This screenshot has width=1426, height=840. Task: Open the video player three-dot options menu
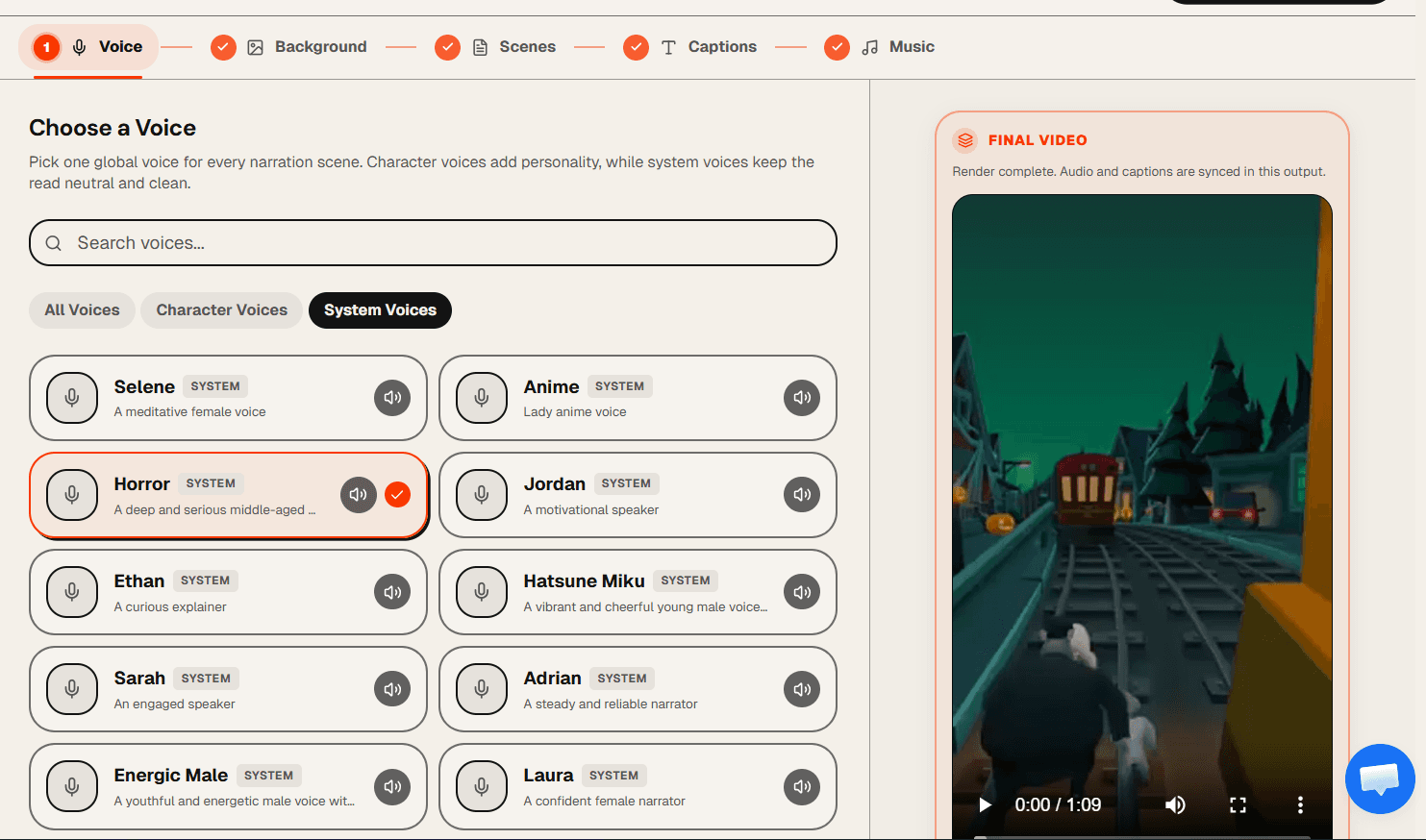[1300, 804]
